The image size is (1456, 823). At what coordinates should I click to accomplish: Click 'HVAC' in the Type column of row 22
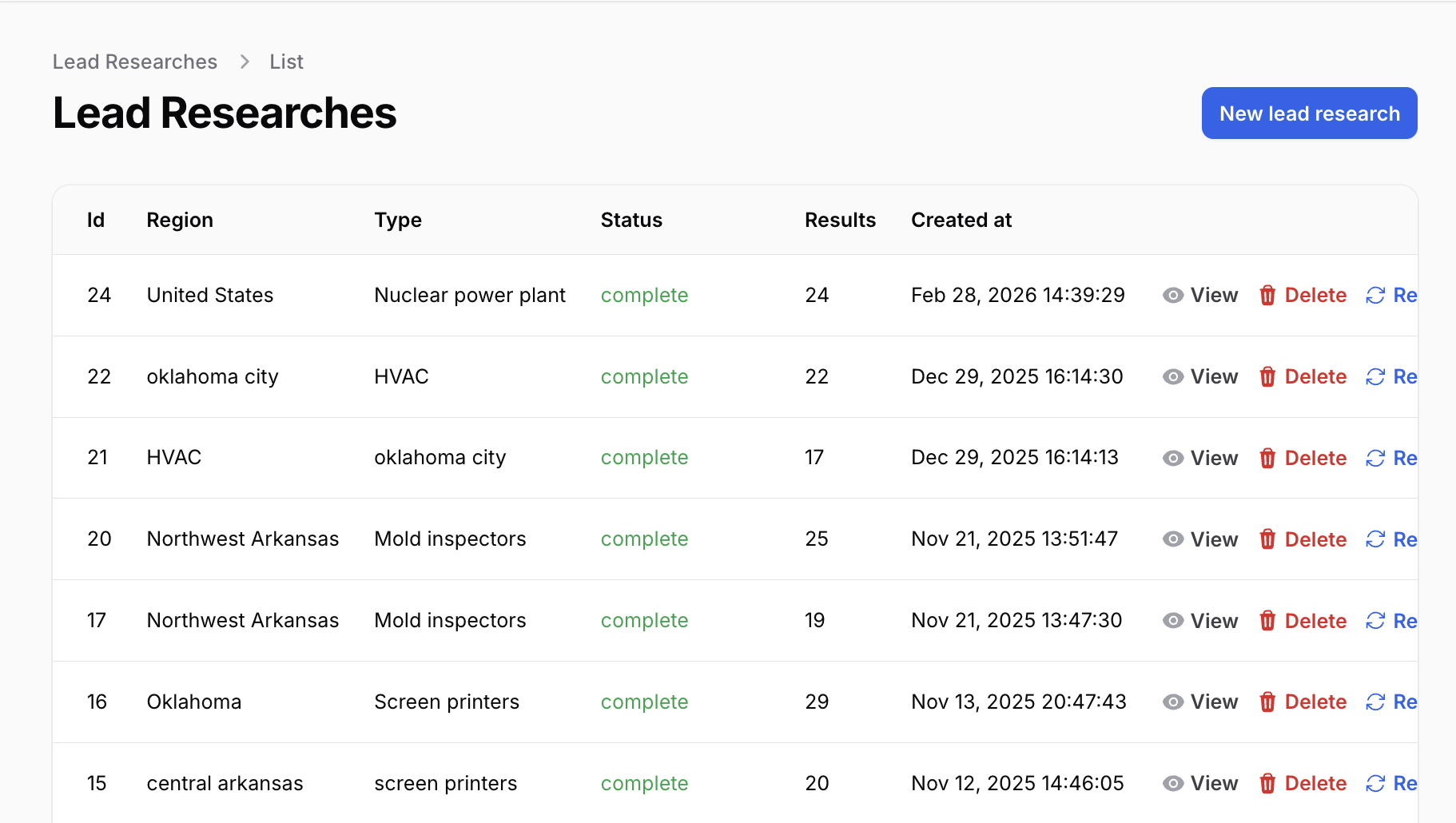(401, 377)
